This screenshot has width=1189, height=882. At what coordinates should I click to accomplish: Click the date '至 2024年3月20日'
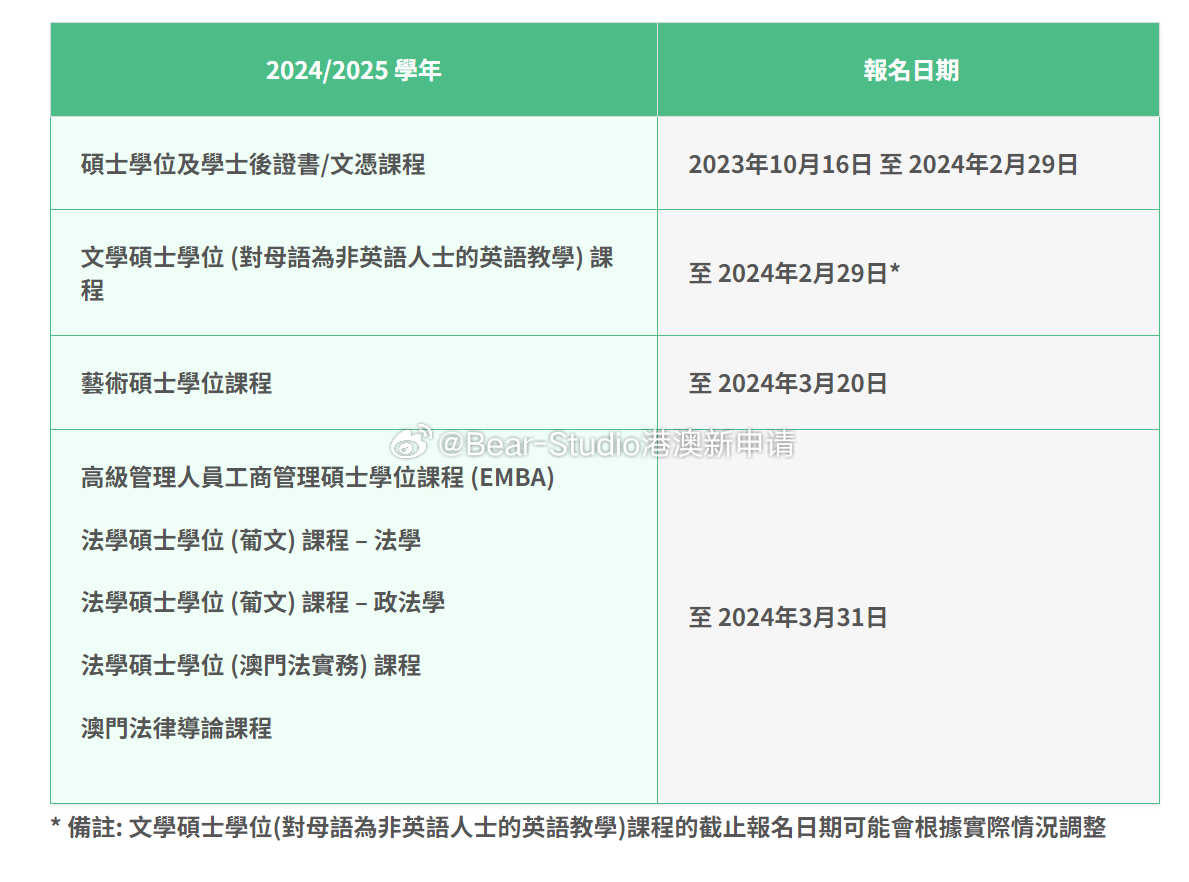click(x=787, y=383)
